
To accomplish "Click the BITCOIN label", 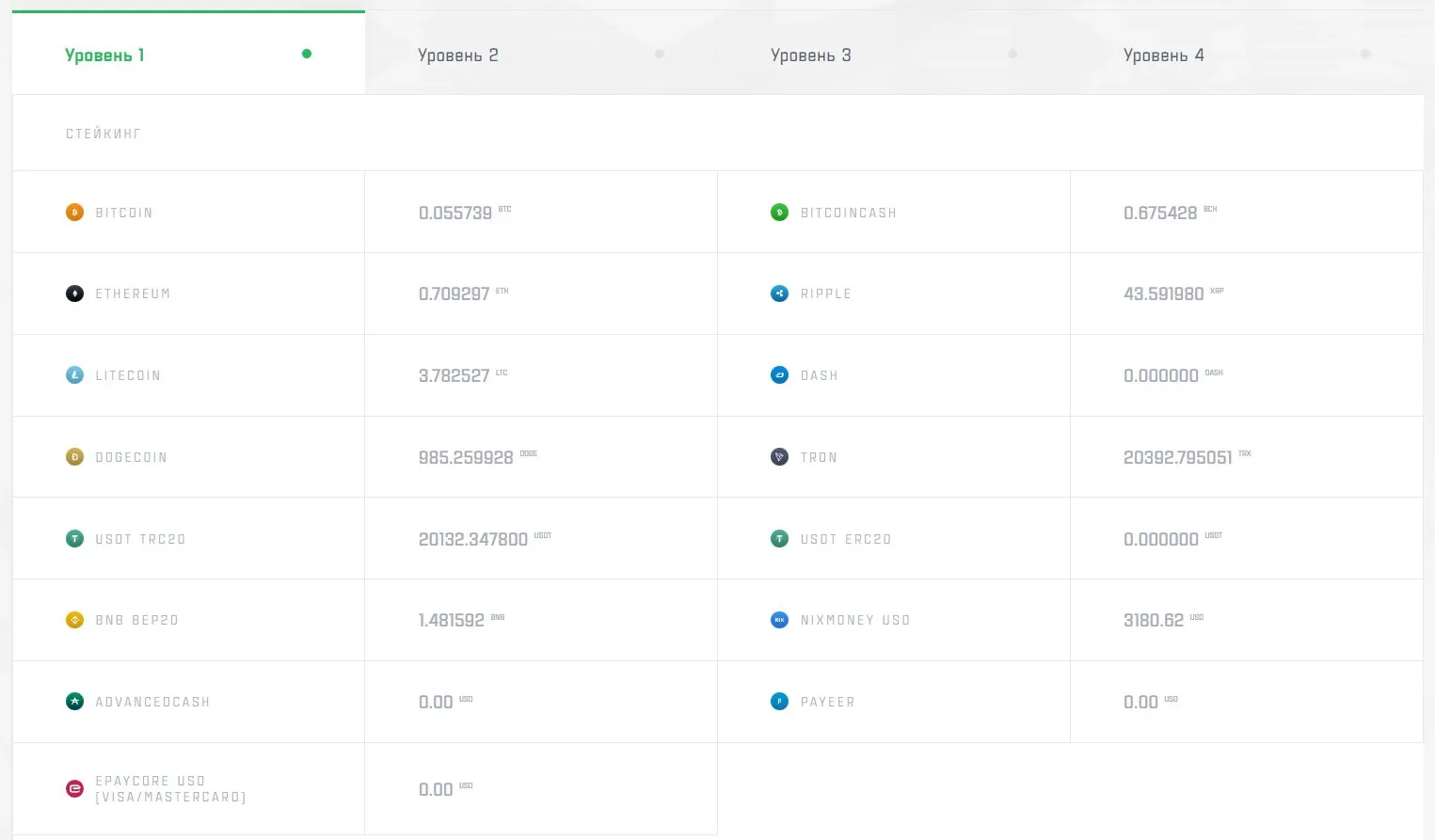I will 124,213.
